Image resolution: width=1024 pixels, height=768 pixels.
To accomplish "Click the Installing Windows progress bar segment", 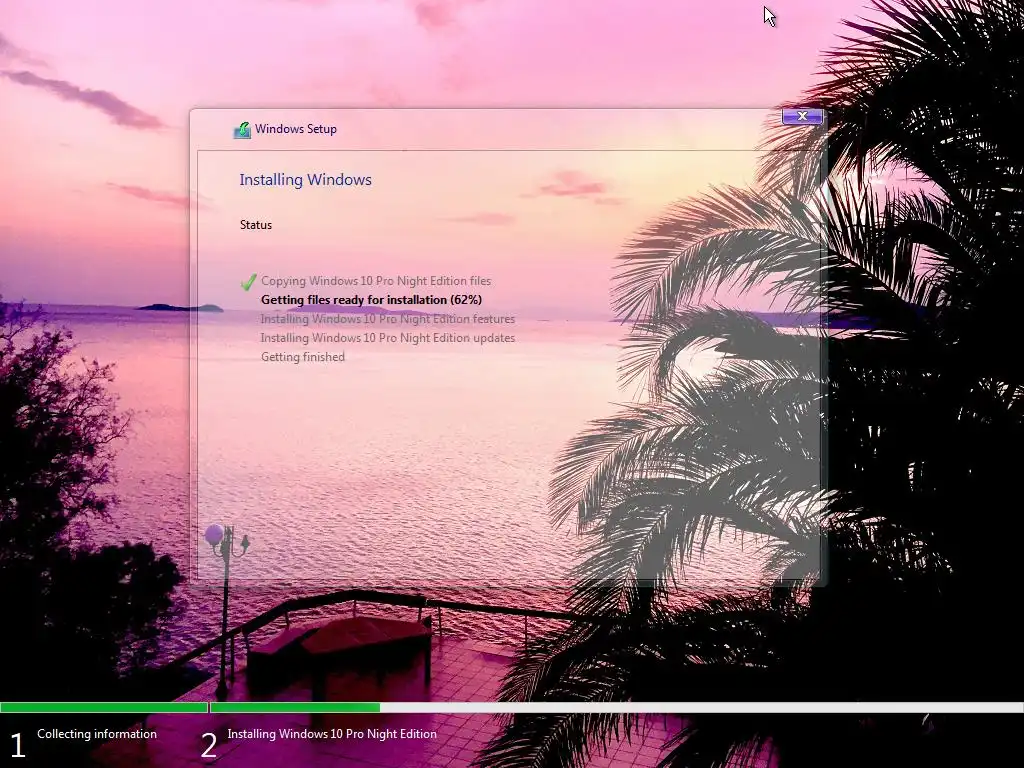I will pyautogui.click(x=616, y=707).
